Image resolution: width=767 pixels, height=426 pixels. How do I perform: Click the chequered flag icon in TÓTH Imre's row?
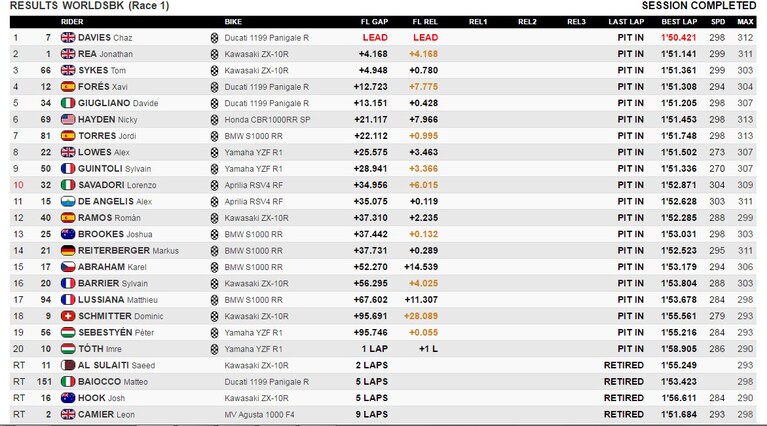(x=214, y=349)
